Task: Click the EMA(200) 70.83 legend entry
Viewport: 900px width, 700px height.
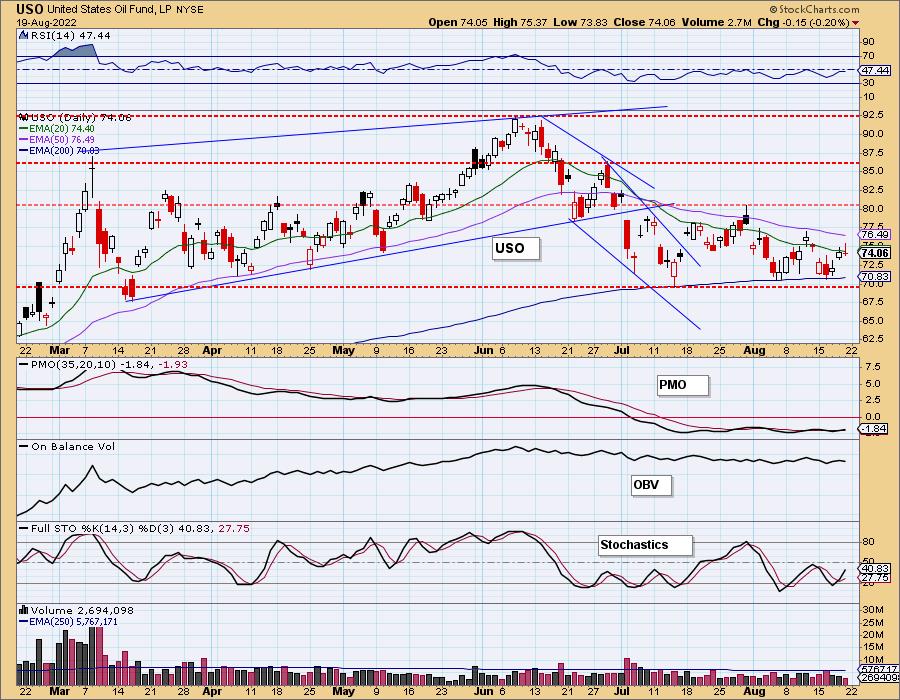Action: pyautogui.click(x=59, y=150)
